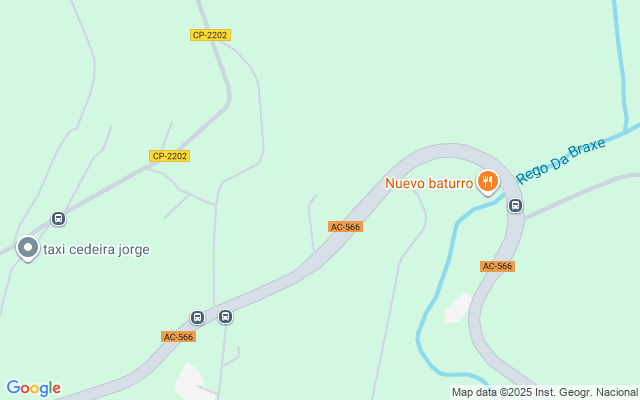Select the right bus stop of the AC-566 pair

click(225, 316)
